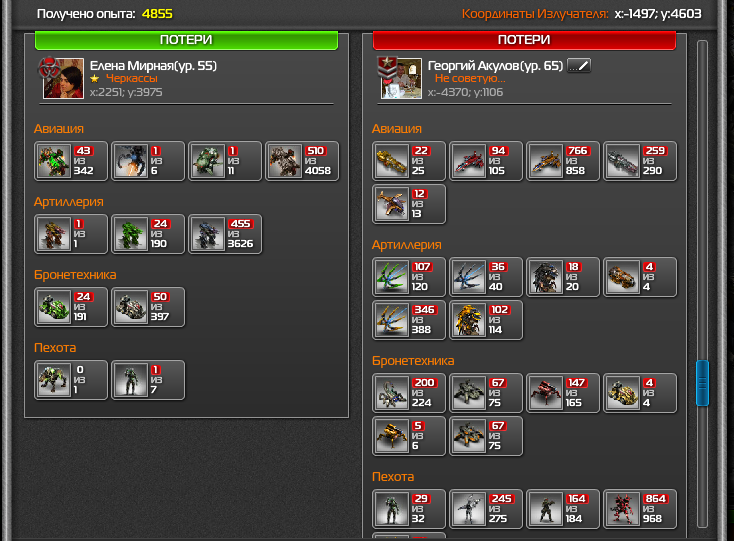The width and height of the screenshot is (734, 541).
Task: Click Георгий Акулов's armored unit 4 из 4
Action: point(640,393)
